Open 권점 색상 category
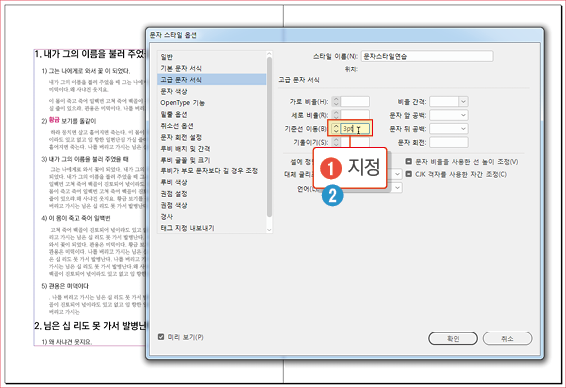Screen dimensions: 566x388 click(x=174, y=205)
